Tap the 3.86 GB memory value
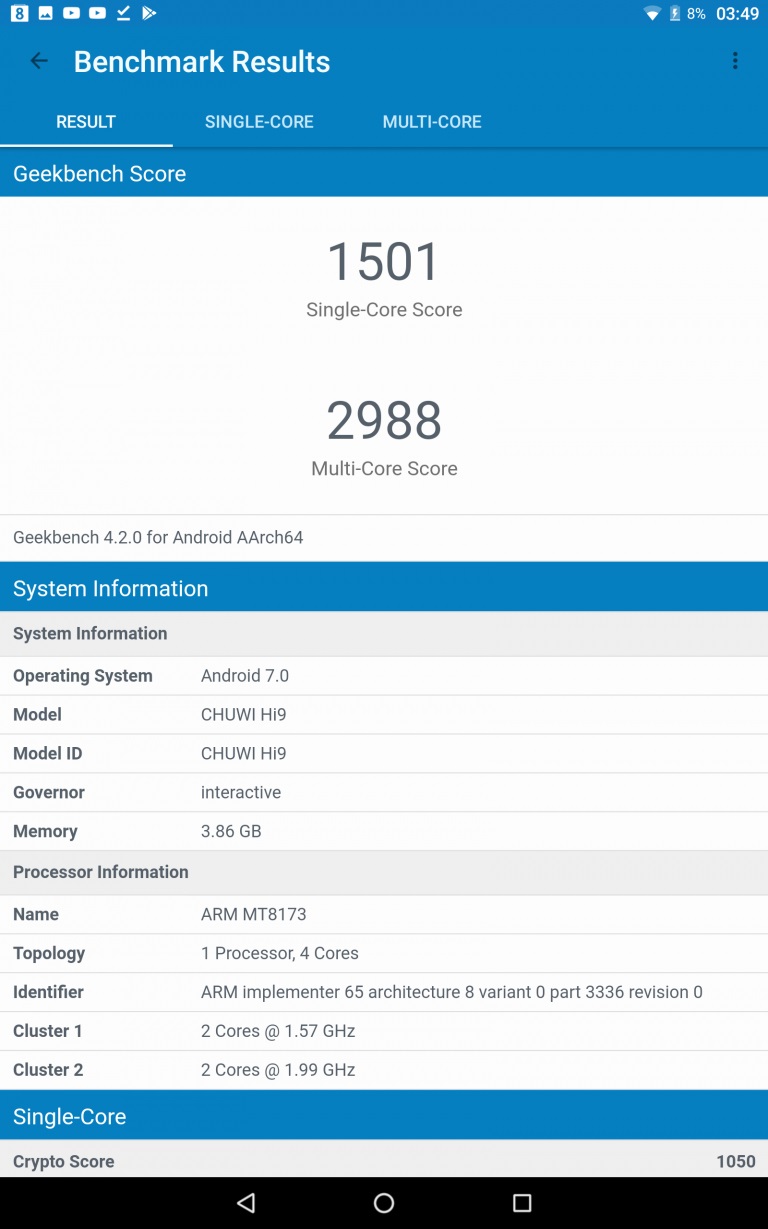Viewport: 768px width, 1229px height. coord(231,832)
